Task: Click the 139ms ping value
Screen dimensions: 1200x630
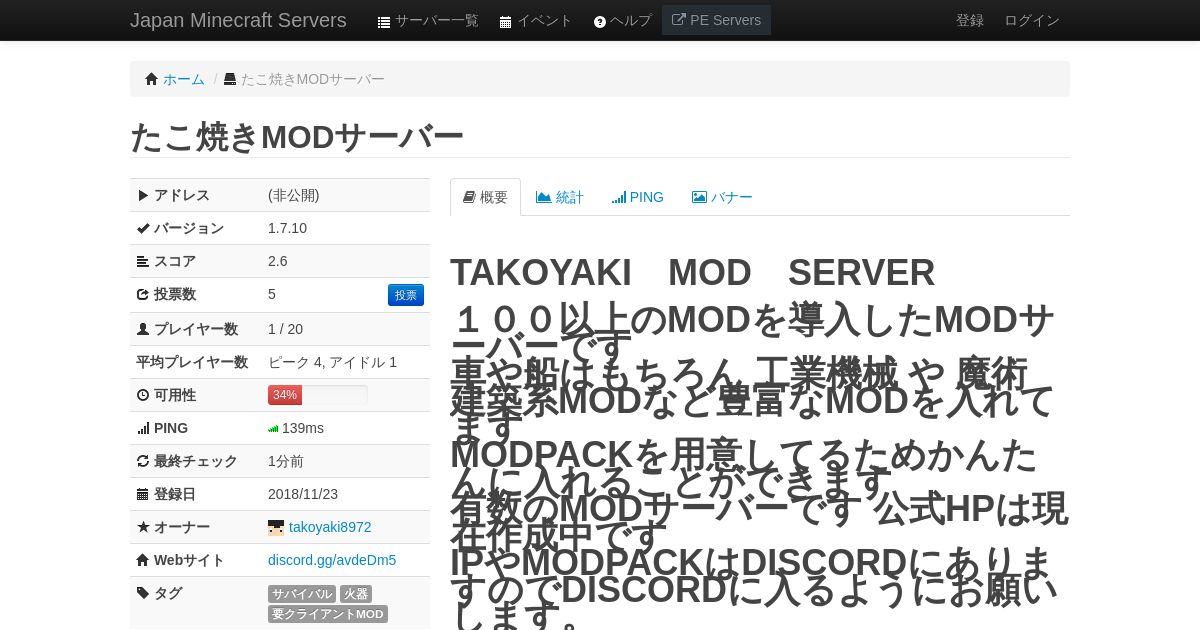Action: [x=303, y=428]
